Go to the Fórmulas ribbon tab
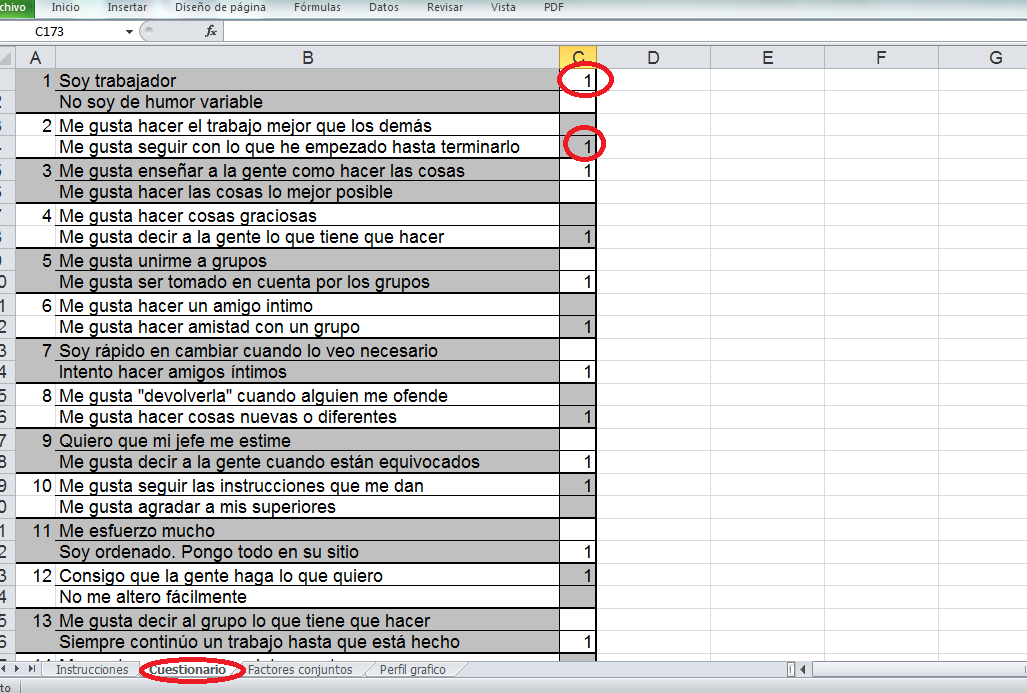Viewport: 1027px width, 693px height. pos(317,7)
